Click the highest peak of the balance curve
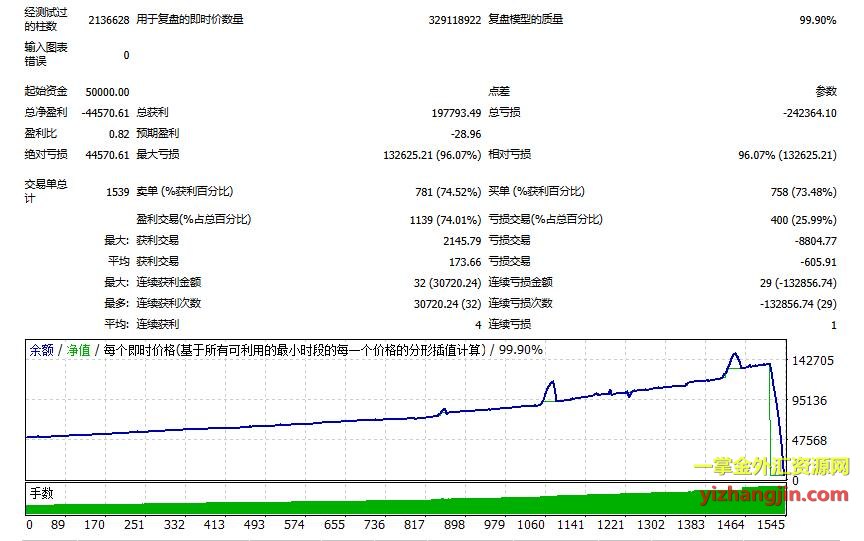The image size is (864, 541). [x=734, y=354]
